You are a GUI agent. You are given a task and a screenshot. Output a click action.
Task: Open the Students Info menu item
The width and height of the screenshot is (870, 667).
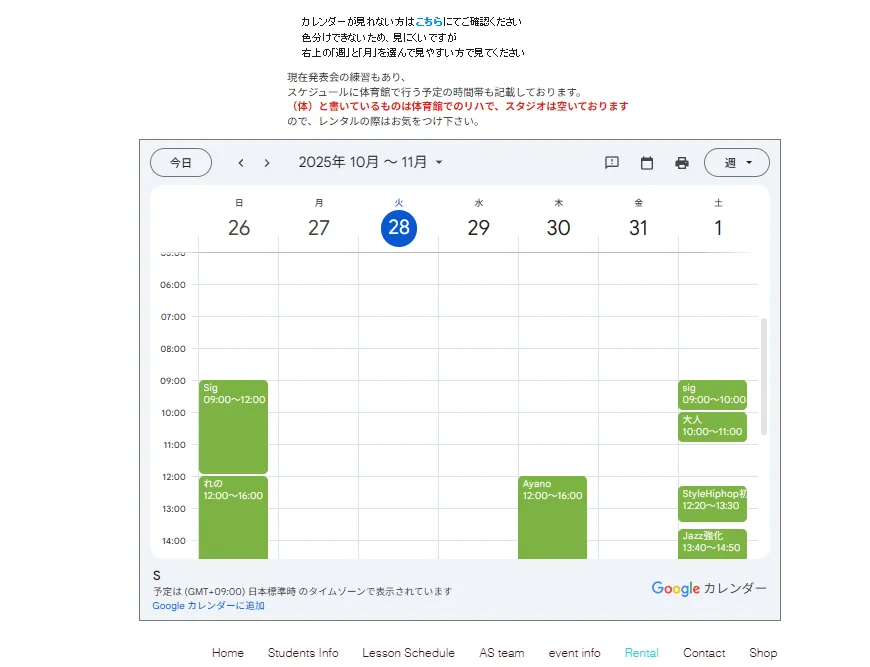pyautogui.click(x=303, y=653)
